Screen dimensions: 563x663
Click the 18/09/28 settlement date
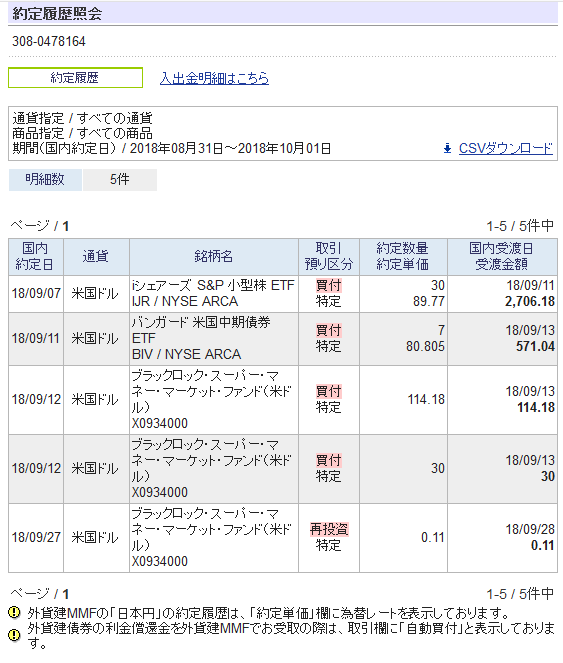(x=530, y=529)
